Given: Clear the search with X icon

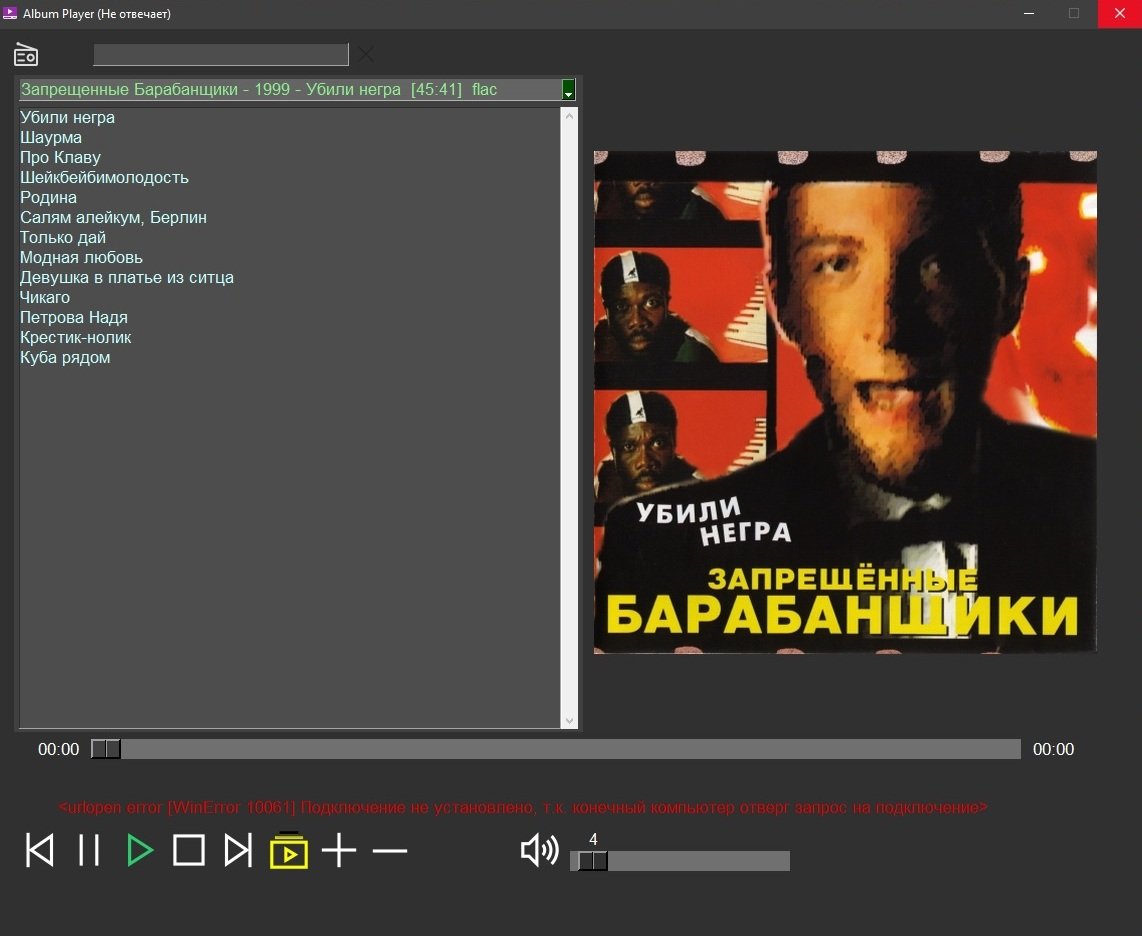Looking at the screenshot, I should pyautogui.click(x=366, y=55).
